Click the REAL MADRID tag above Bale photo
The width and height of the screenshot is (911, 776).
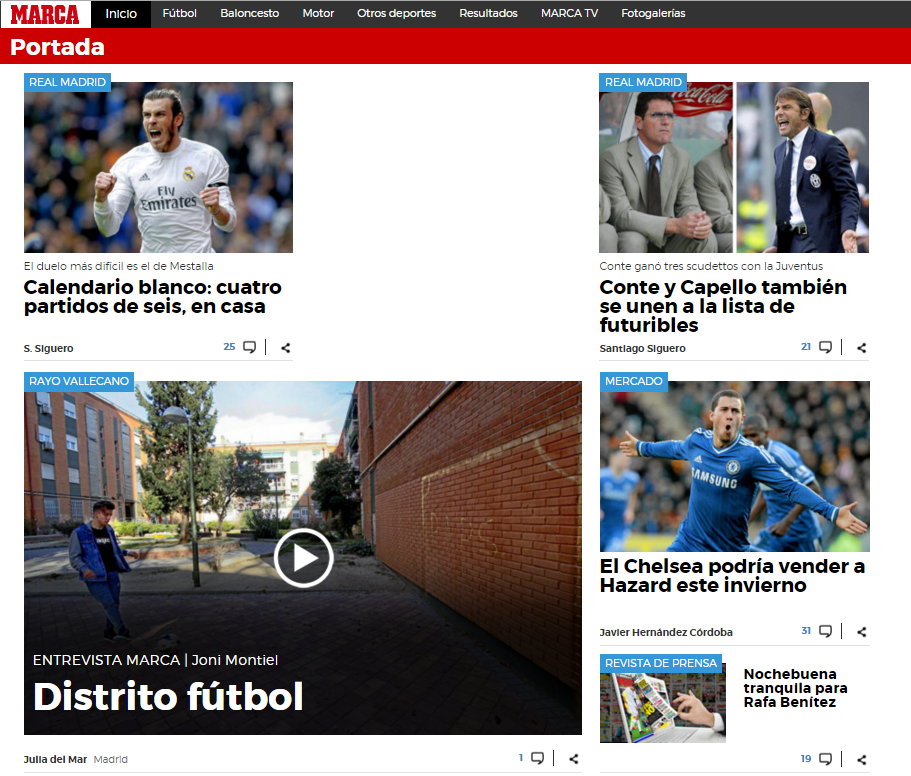(67, 82)
